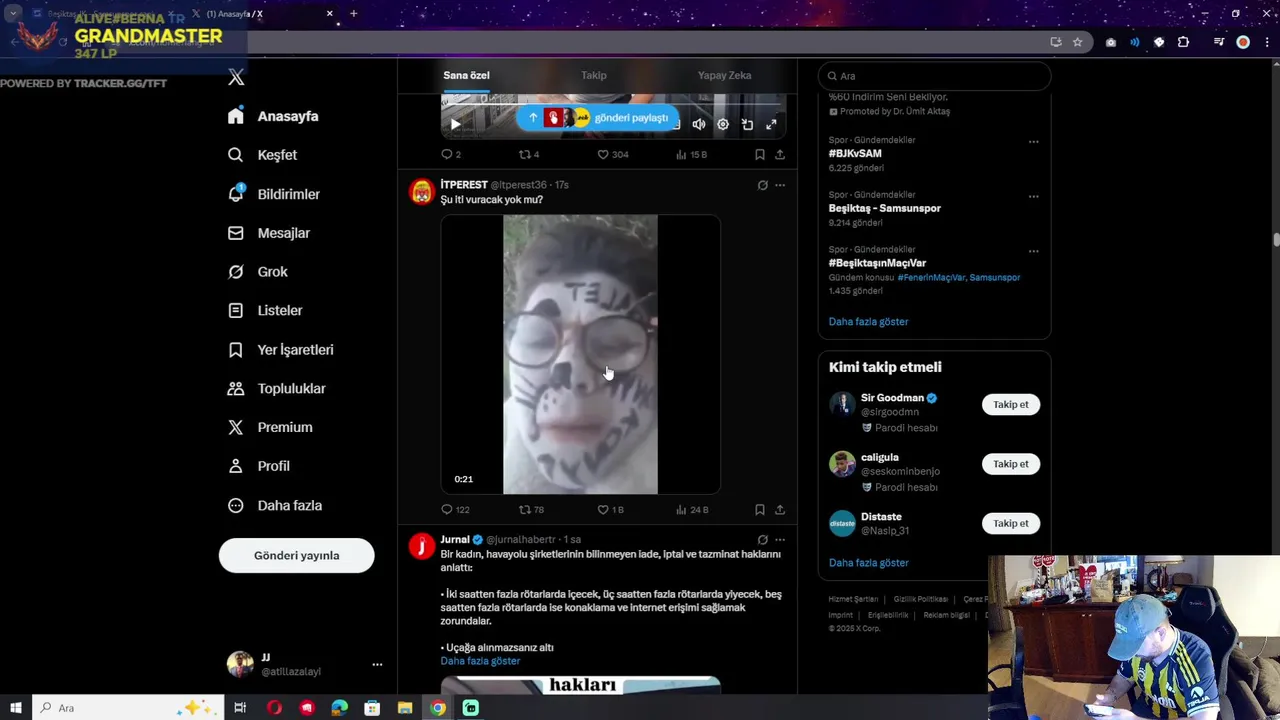Open the X logo home link
1280x720 pixels.
(236, 77)
